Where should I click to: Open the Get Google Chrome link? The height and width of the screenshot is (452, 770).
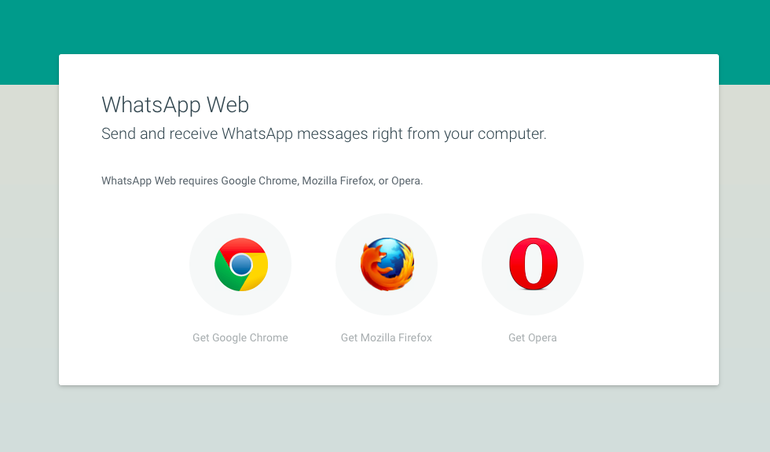coord(240,338)
